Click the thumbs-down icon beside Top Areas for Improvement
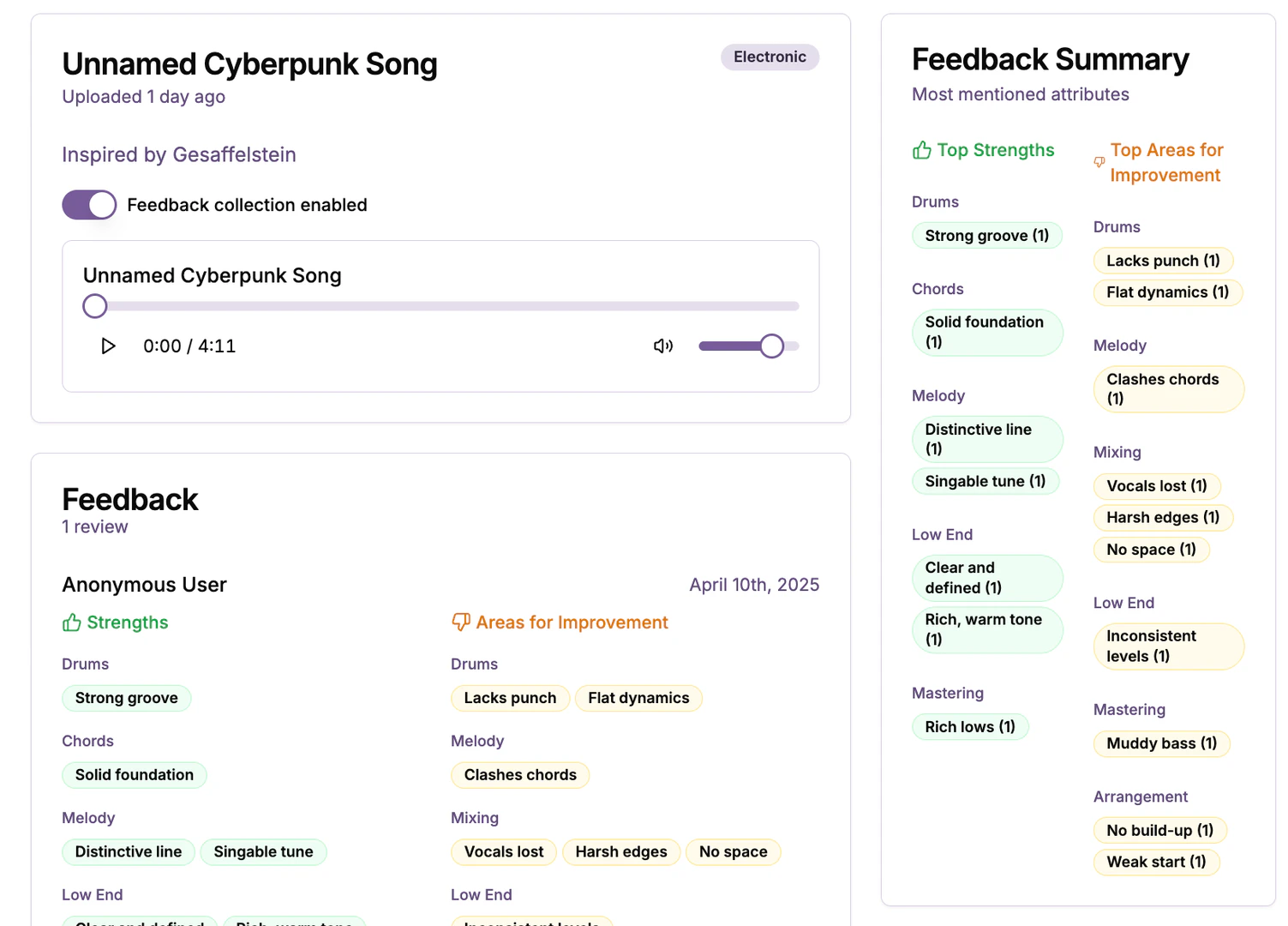This screenshot has width=1288, height=926. point(1098,163)
